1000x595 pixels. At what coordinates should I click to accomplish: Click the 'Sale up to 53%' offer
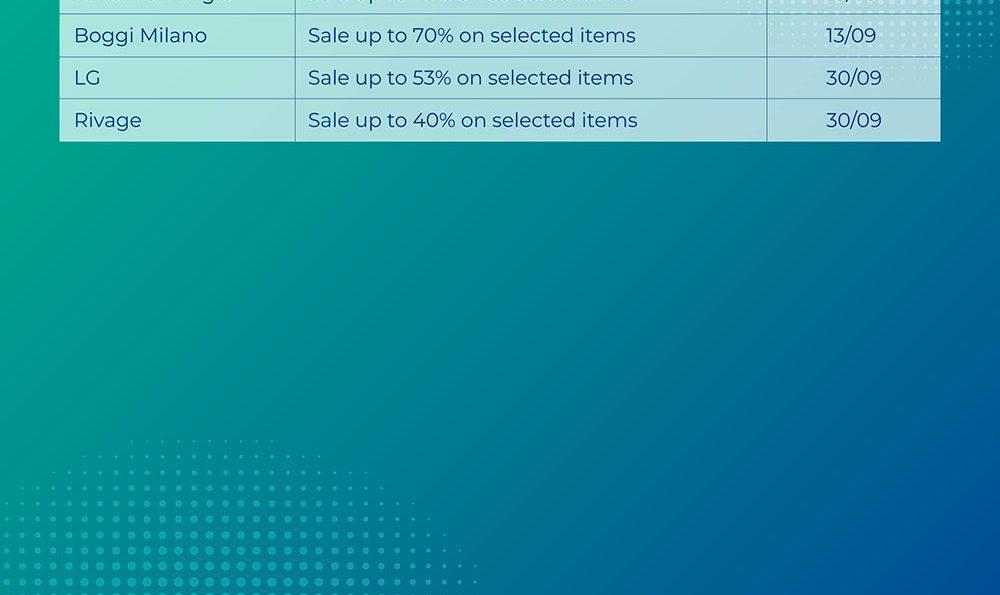[x=470, y=78]
